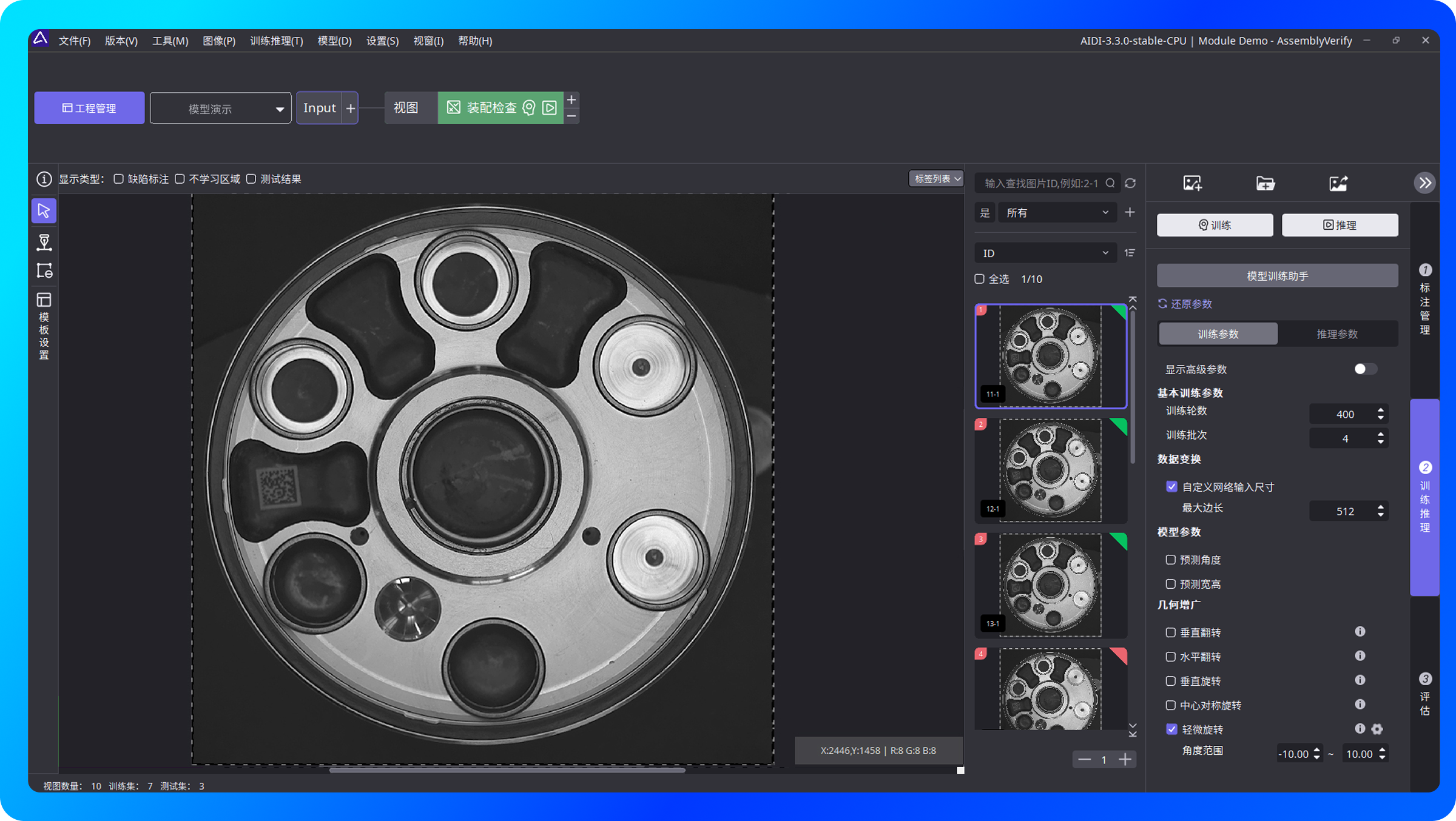This screenshot has width=1456, height=821.
Task: Click the sort order icon next to ID
Action: pyautogui.click(x=1130, y=253)
